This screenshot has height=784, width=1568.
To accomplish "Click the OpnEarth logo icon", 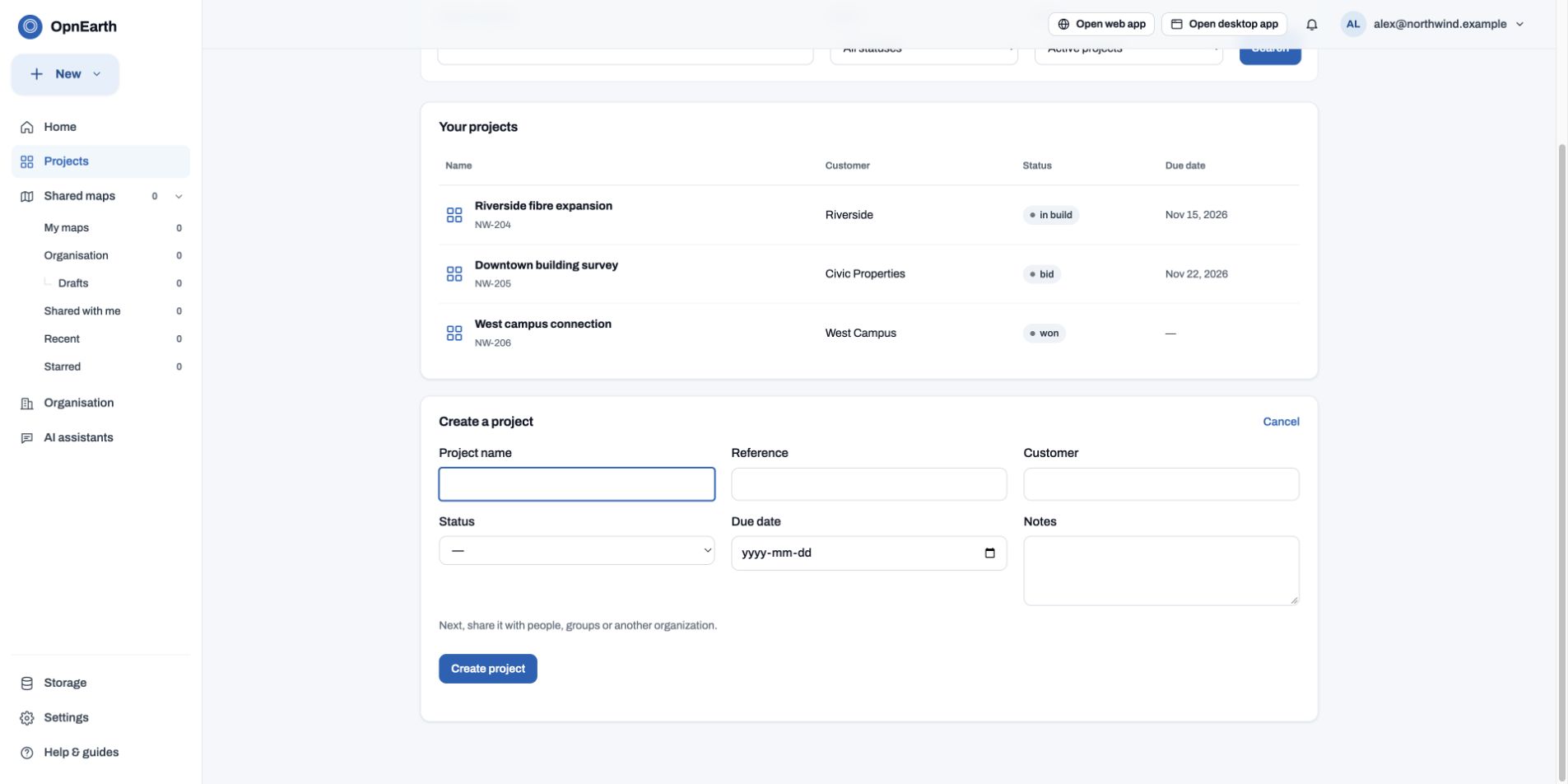I will 30,26.
